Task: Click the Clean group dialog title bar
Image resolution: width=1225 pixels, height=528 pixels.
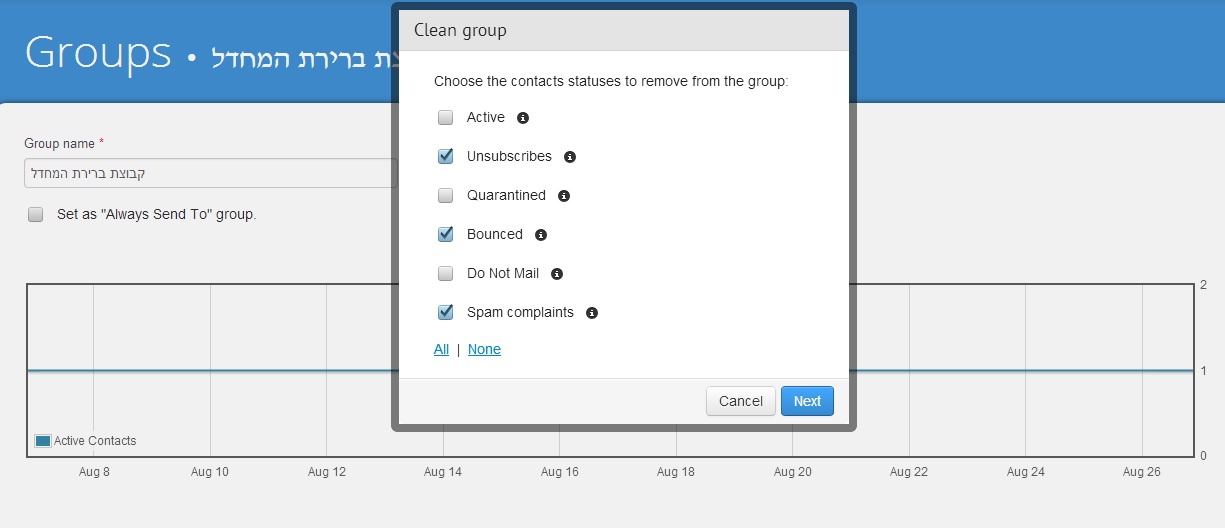Action: click(x=624, y=30)
